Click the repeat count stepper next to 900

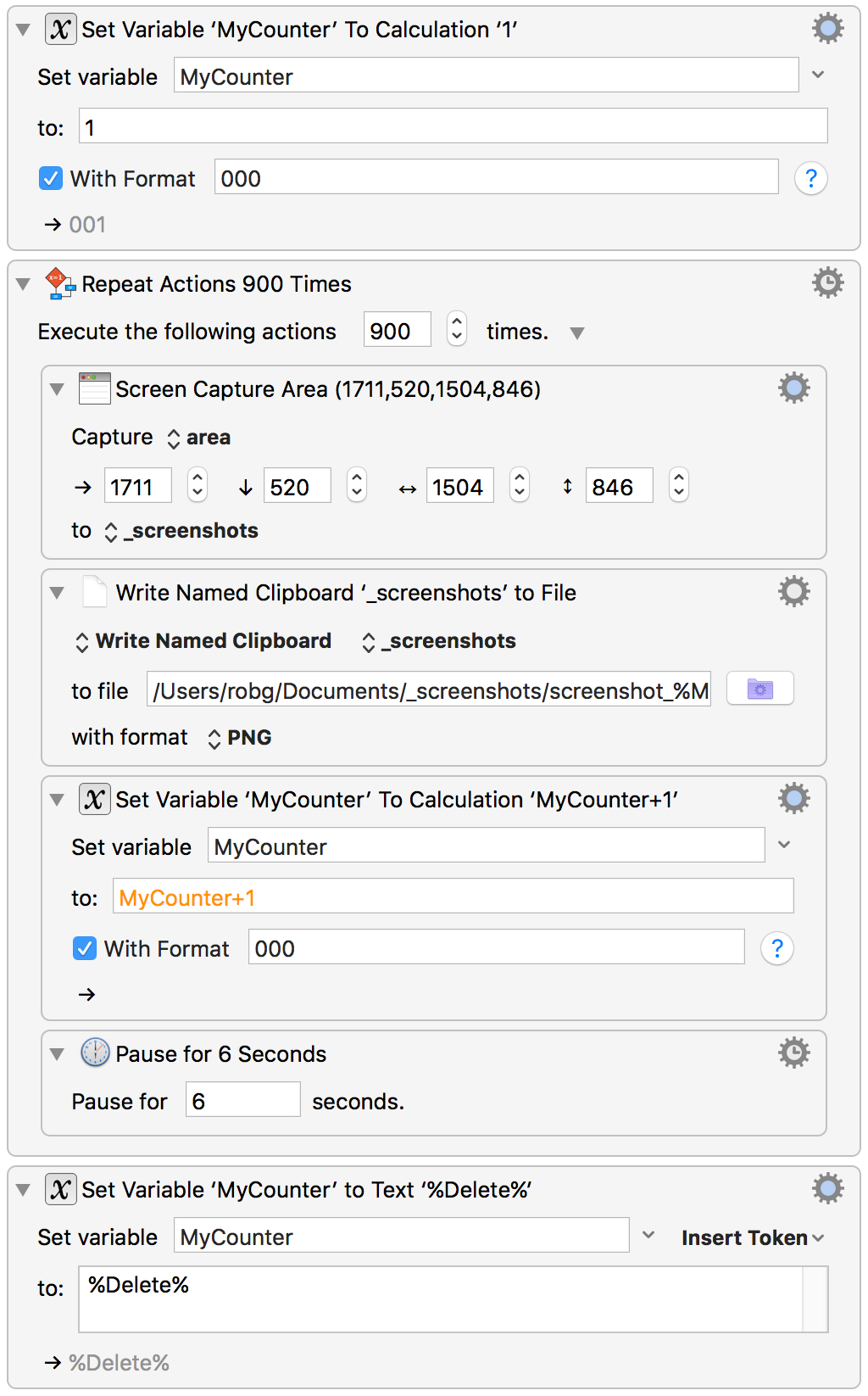456,328
